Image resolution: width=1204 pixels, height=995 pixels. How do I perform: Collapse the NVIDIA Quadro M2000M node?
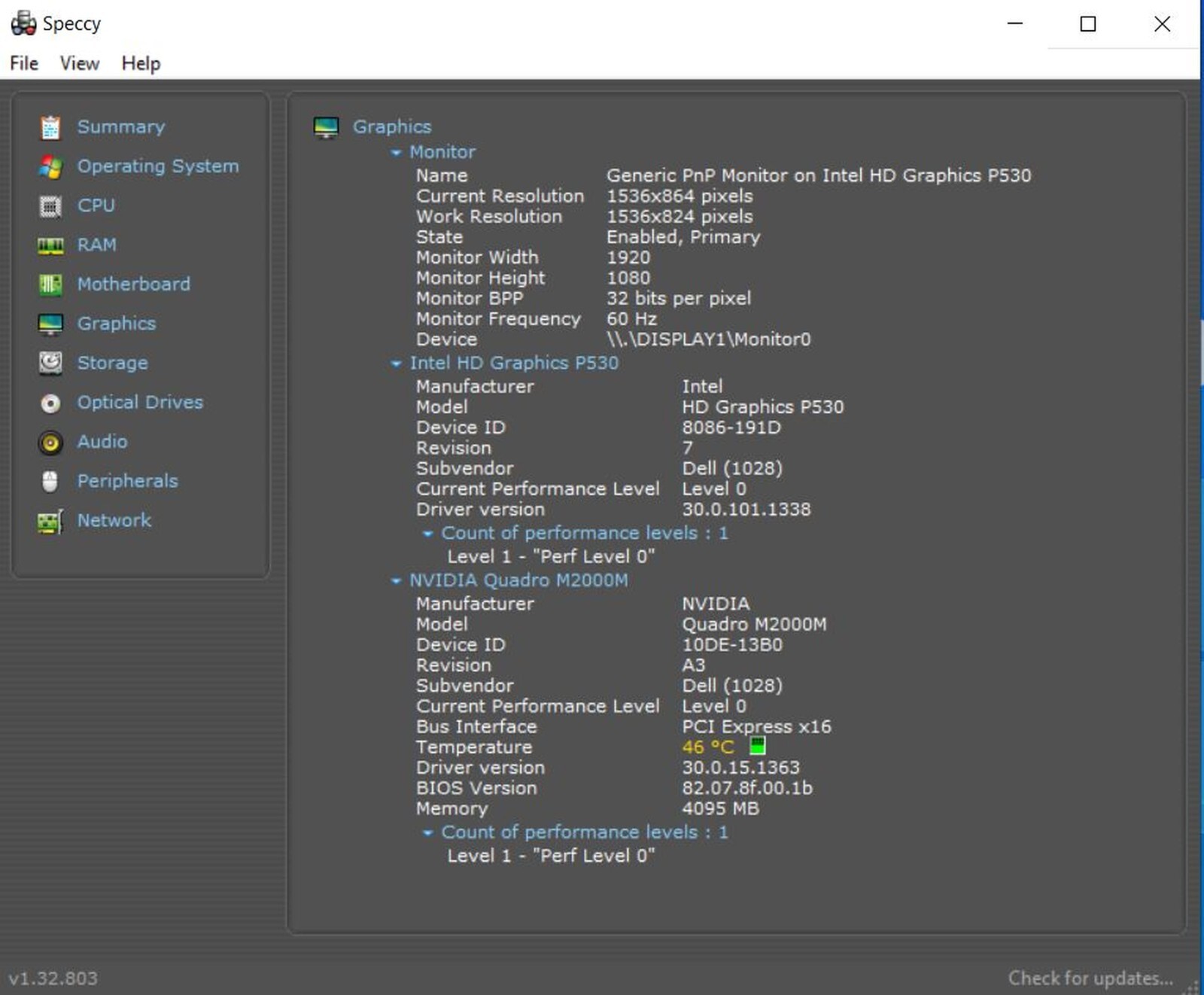point(396,581)
